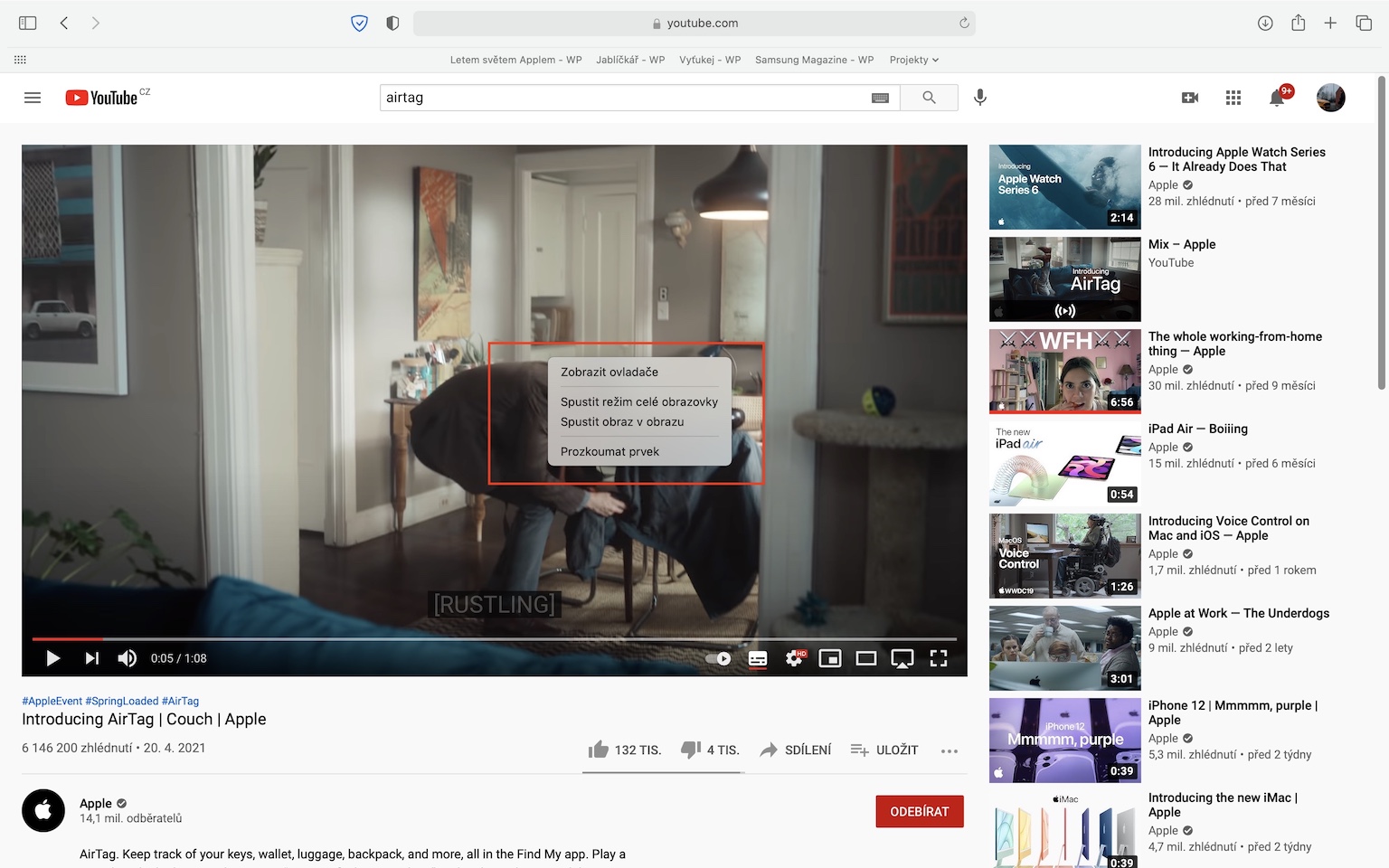
Task: Click the search magnifier button
Action: [x=929, y=98]
